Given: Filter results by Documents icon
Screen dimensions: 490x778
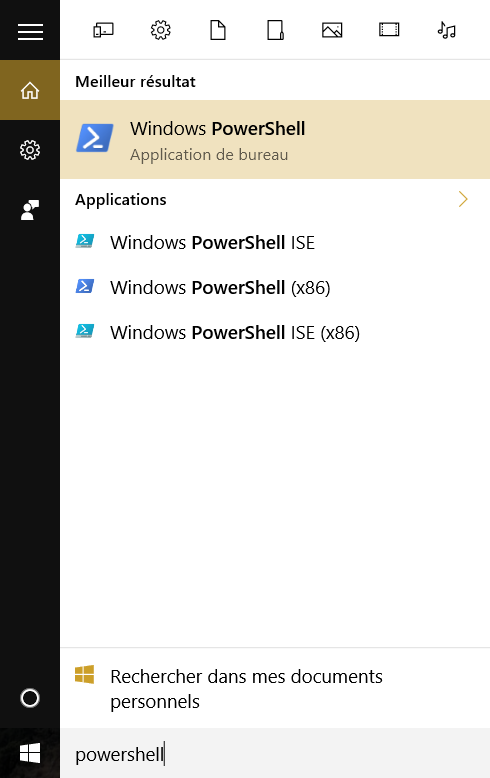Looking at the screenshot, I should click(218, 30).
